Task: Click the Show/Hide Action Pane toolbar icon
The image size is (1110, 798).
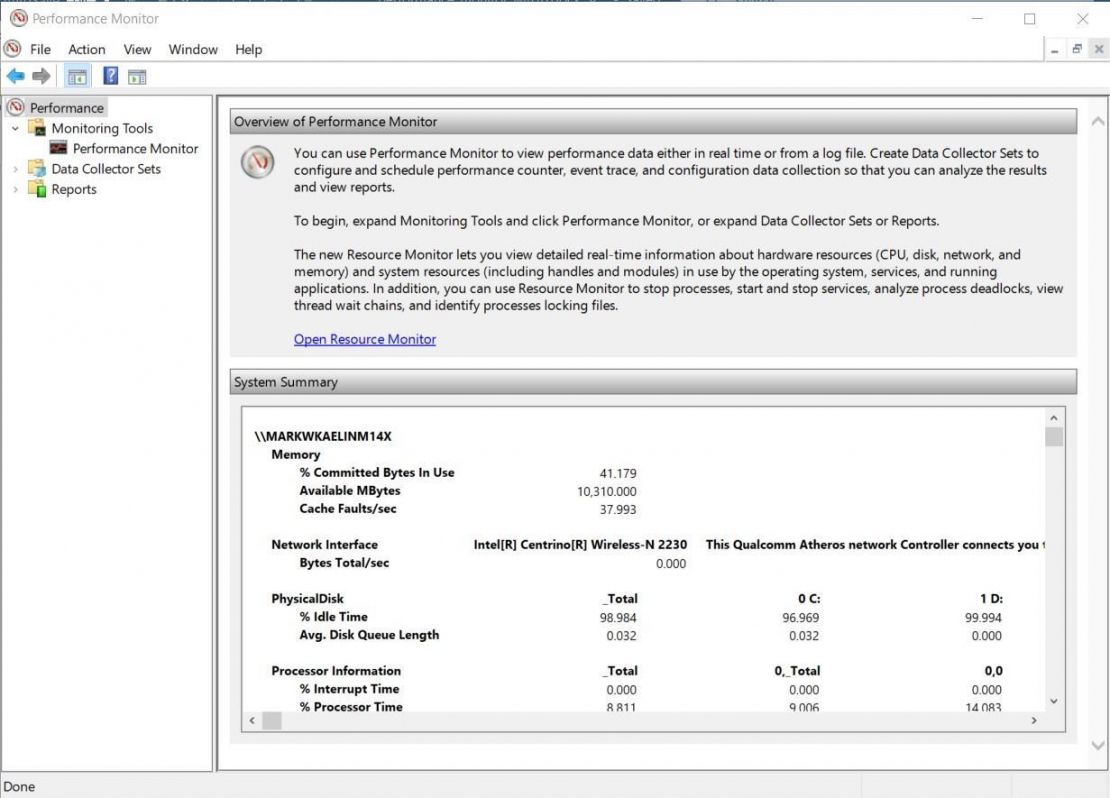Action: pyautogui.click(x=137, y=76)
